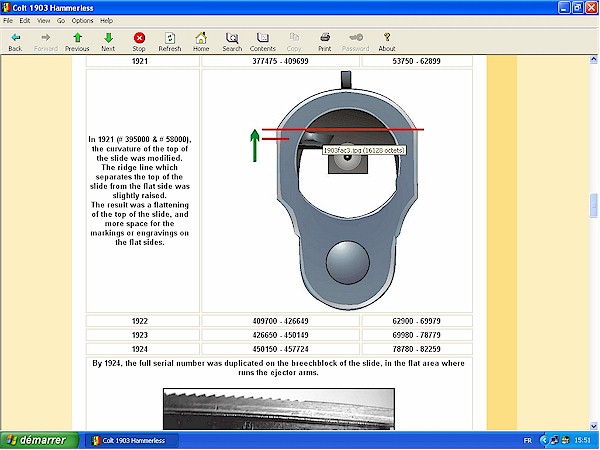Image resolution: width=600 pixels, height=450 pixels.
Task: Print the current page
Action: click(324, 42)
